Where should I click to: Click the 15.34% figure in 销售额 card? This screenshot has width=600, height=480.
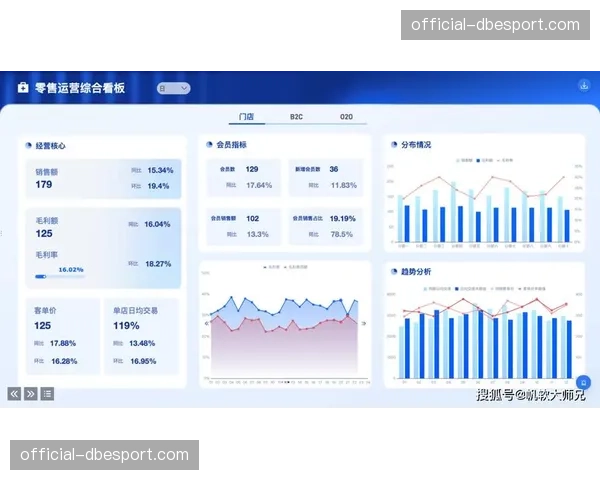point(160,170)
